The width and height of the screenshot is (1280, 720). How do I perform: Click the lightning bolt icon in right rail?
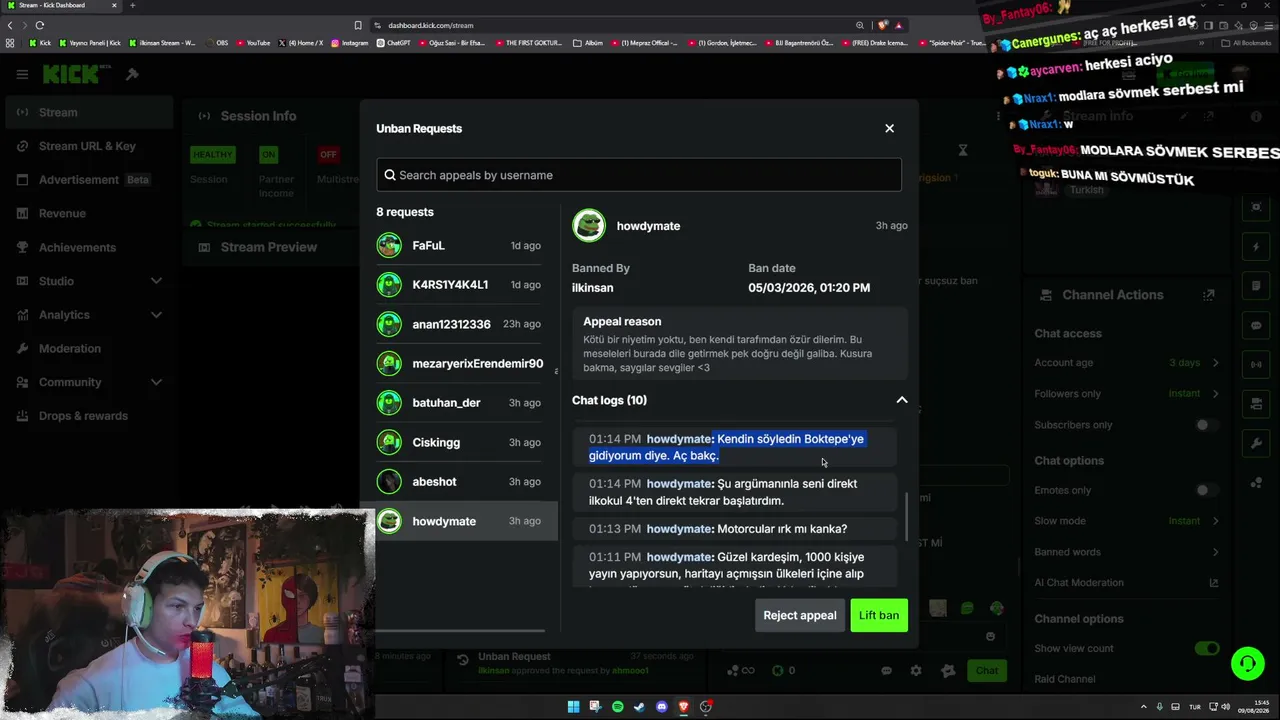[1257, 247]
